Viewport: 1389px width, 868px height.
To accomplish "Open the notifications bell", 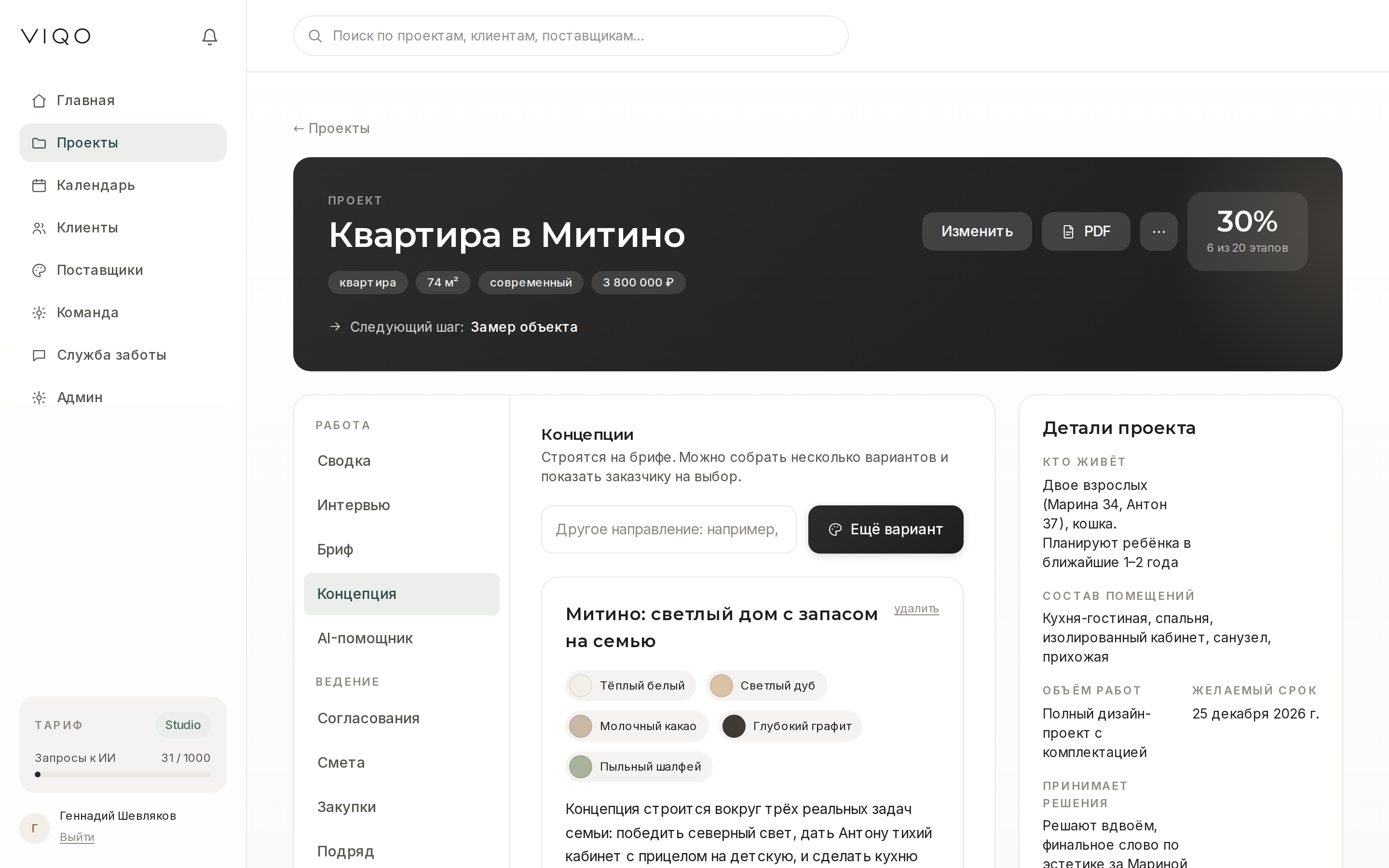I will (209, 37).
